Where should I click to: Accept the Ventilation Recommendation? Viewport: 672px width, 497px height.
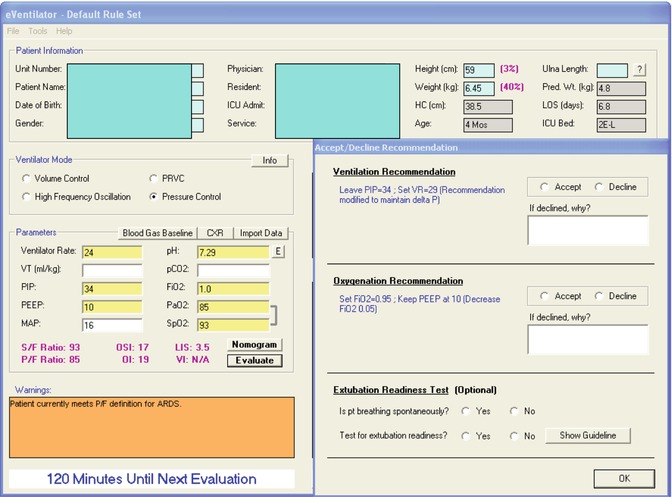pyautogui.click(x=544, y=187)
